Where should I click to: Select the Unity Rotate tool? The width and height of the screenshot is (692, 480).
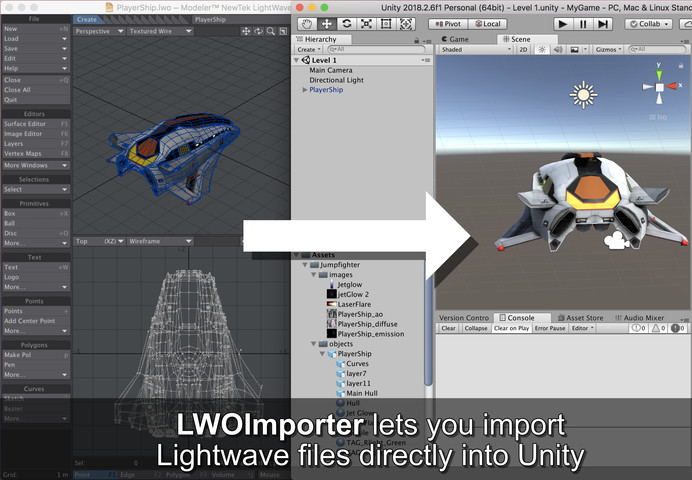tap(346, 24)
